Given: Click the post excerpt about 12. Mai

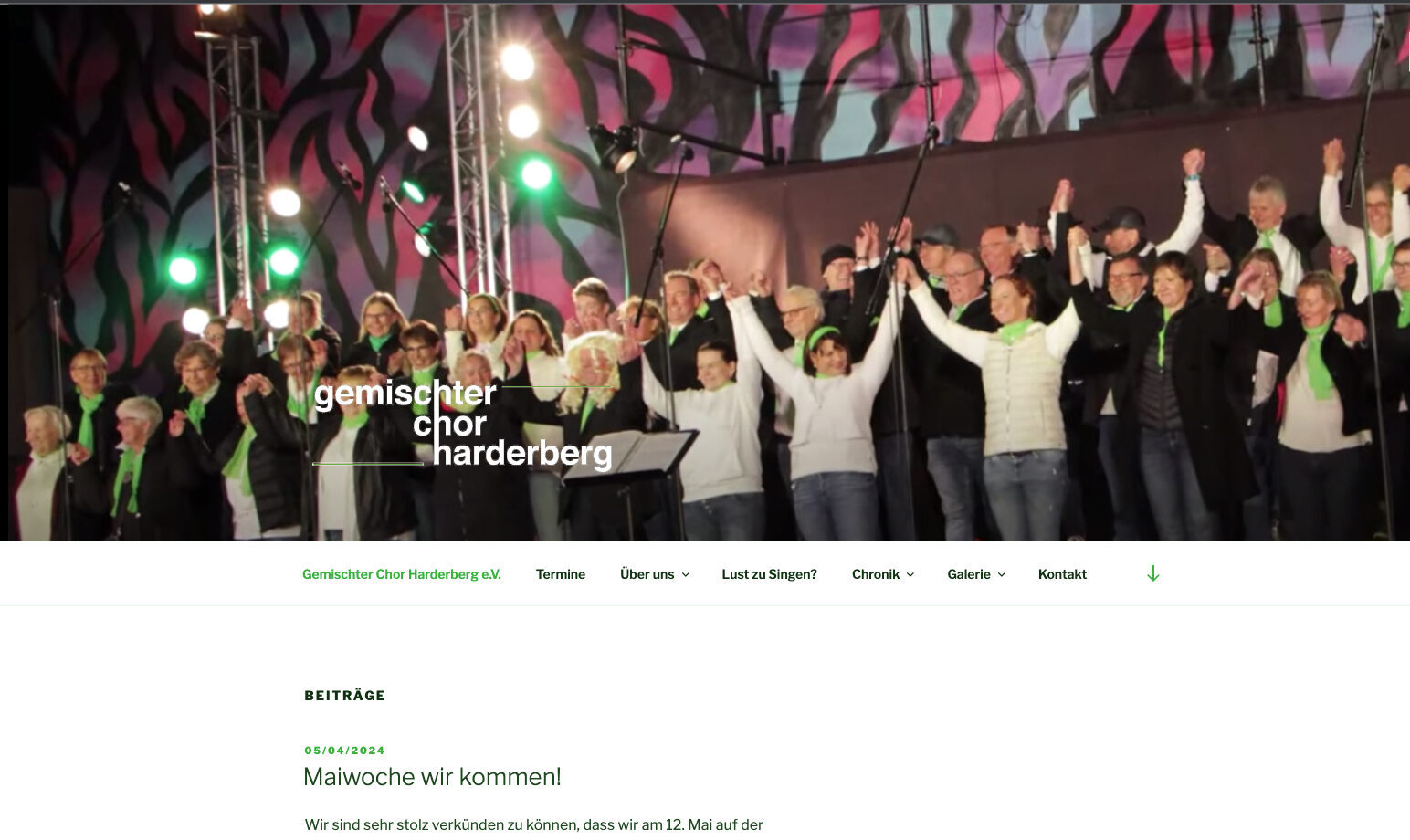Looking at the screenshot, I should (x=534, y=825).
